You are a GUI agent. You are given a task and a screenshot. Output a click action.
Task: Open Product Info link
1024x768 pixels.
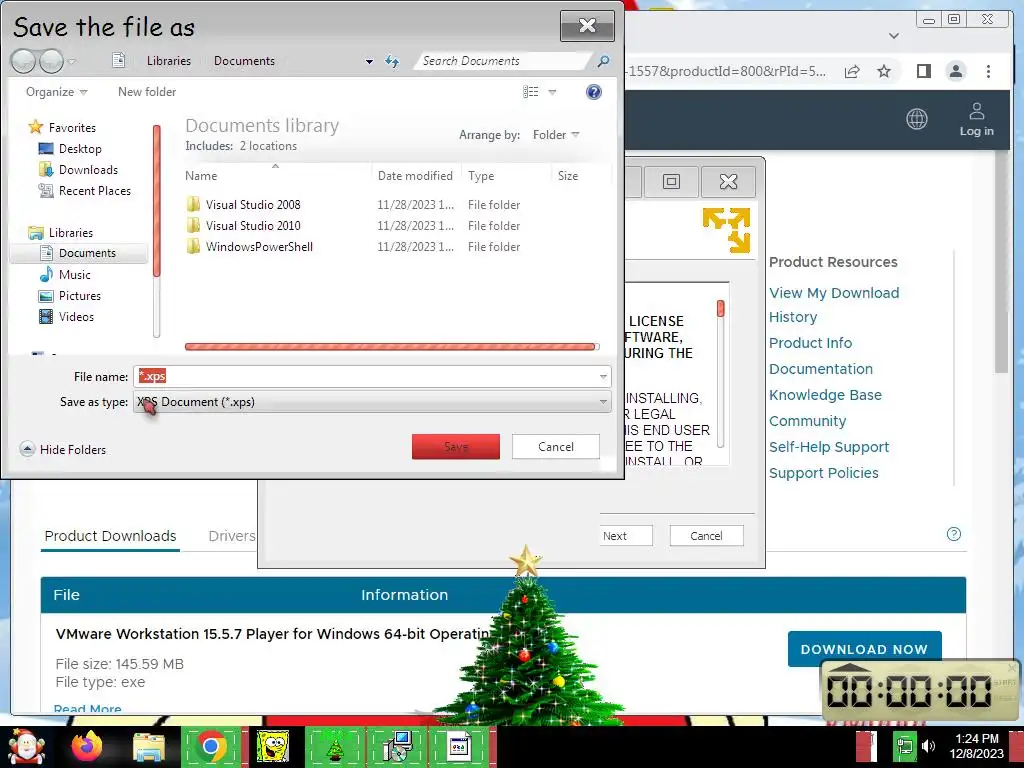tap(810, 343)
